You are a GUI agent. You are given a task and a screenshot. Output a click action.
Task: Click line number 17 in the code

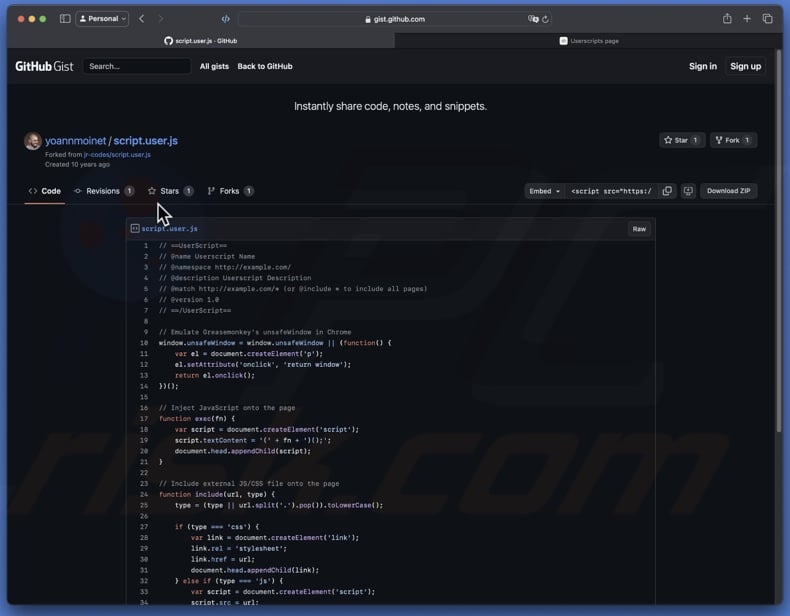(144, 419)
